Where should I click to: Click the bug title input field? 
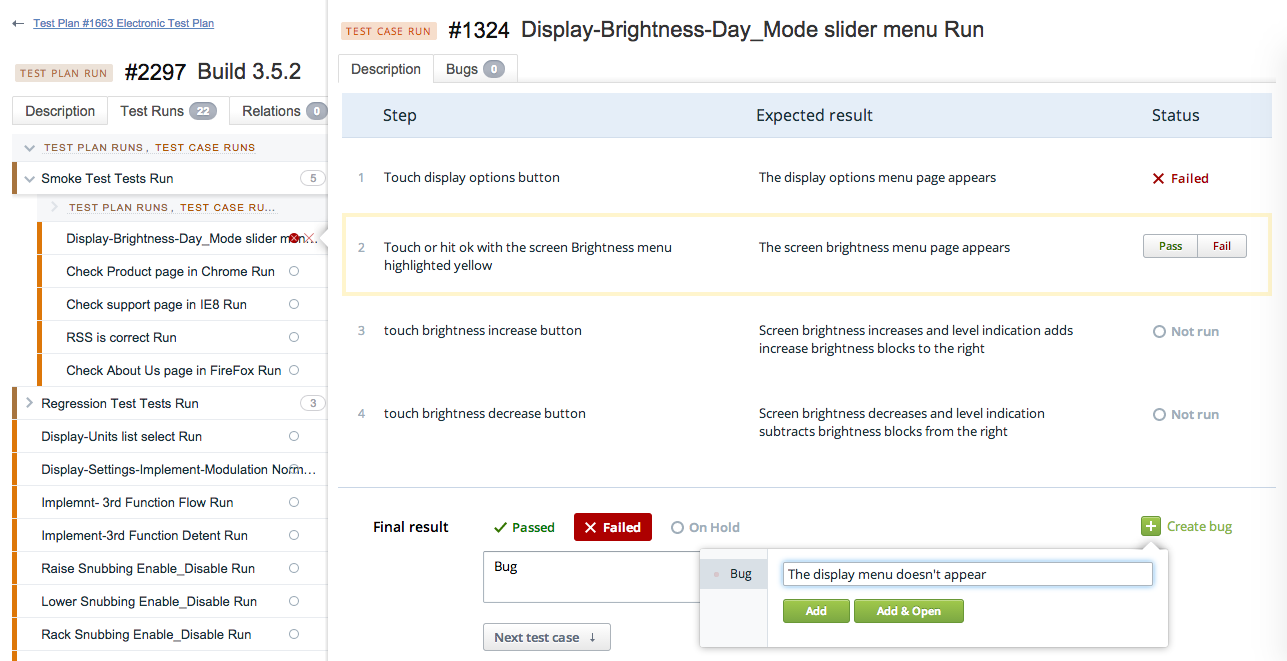(967, 574)
